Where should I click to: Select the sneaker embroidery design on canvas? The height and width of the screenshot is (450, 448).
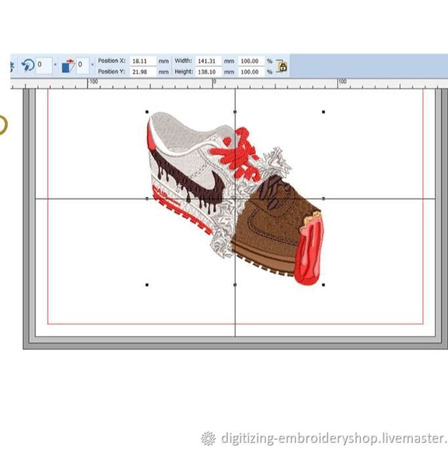click(x=235, y=199)
